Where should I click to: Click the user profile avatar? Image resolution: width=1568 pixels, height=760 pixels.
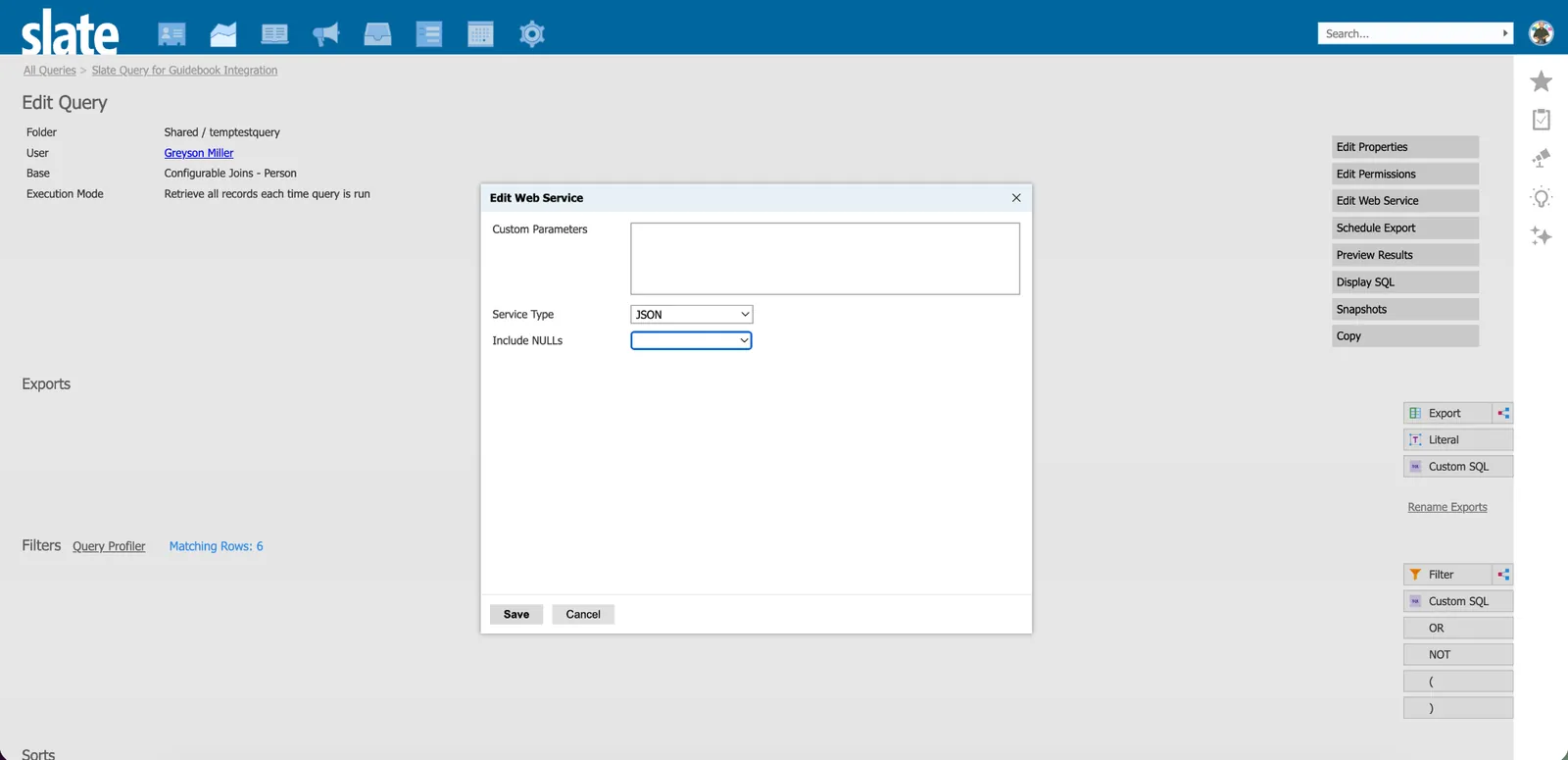(1542, 33)
